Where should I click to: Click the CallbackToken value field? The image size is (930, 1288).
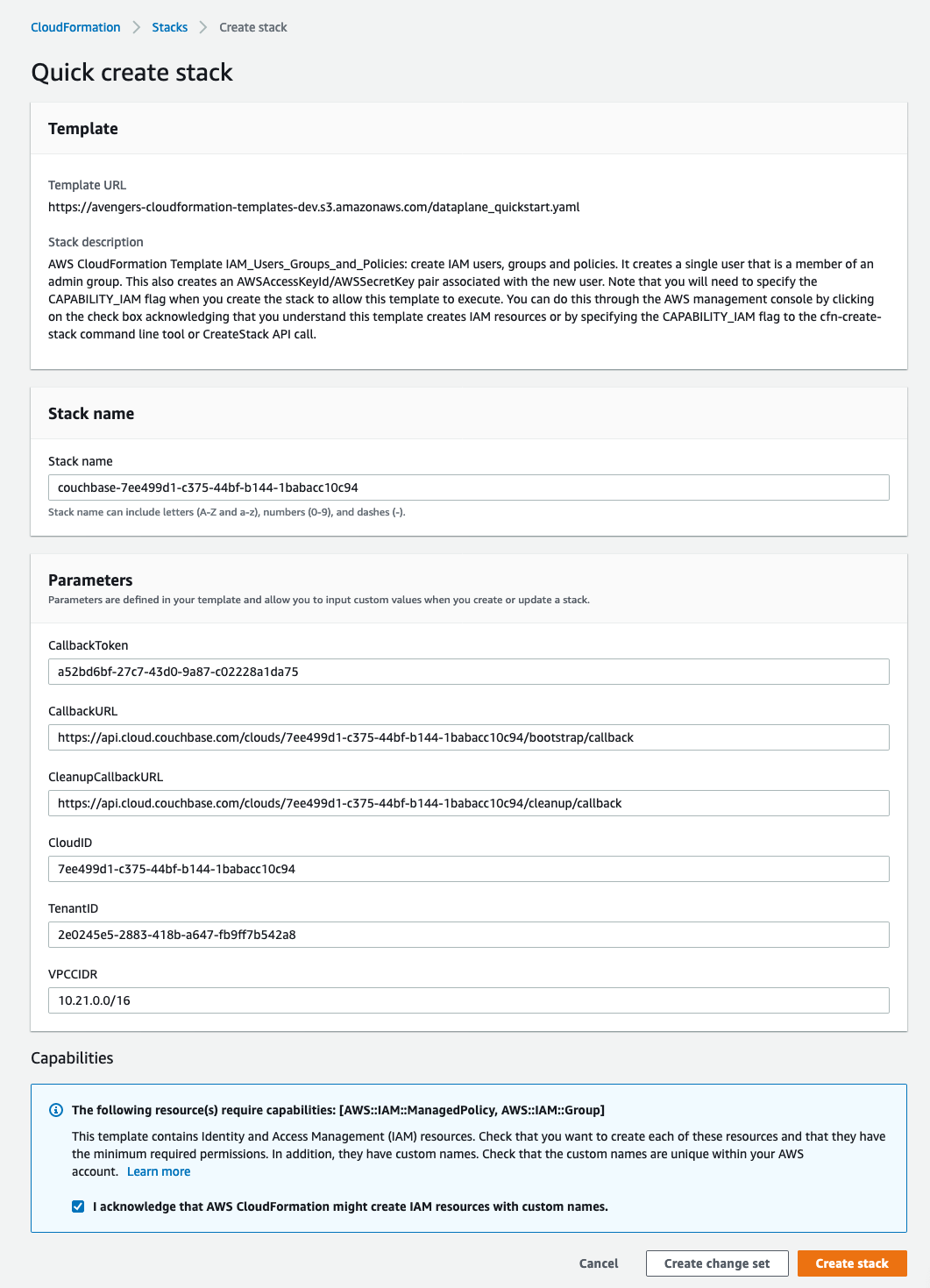(x=469, y=672)
